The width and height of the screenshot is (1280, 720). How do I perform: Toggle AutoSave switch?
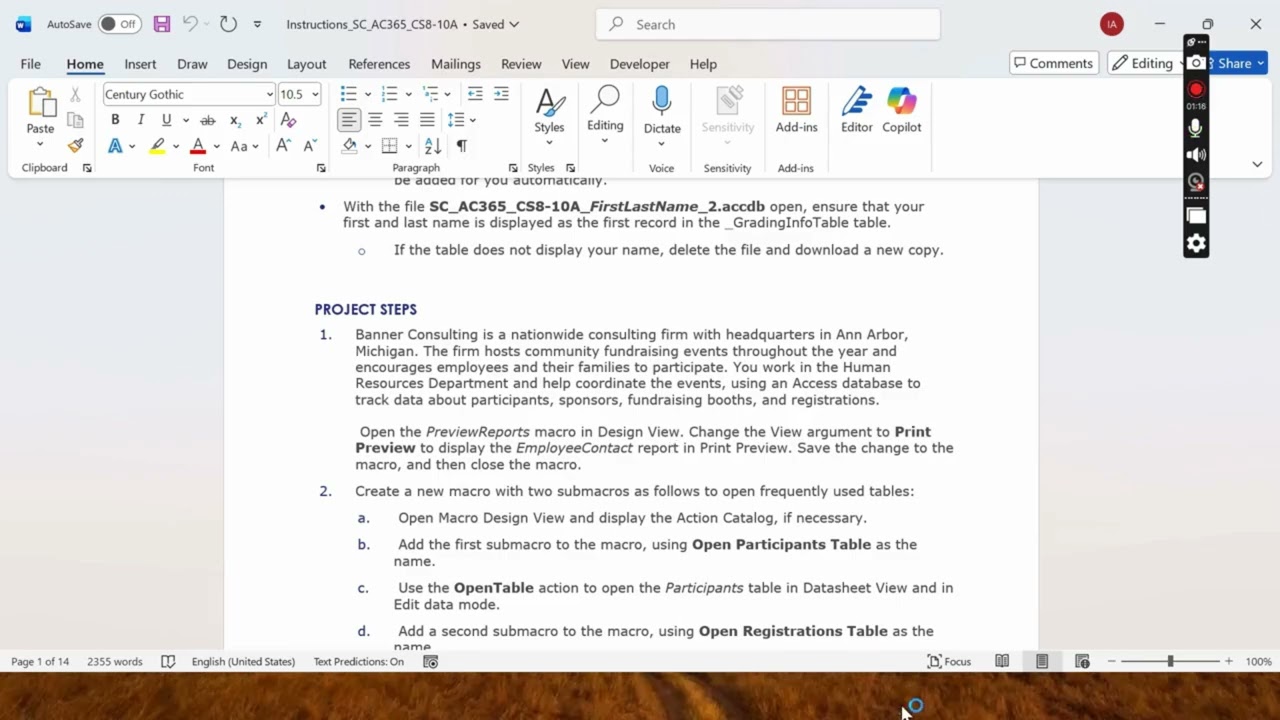click(x=119, y=24)
